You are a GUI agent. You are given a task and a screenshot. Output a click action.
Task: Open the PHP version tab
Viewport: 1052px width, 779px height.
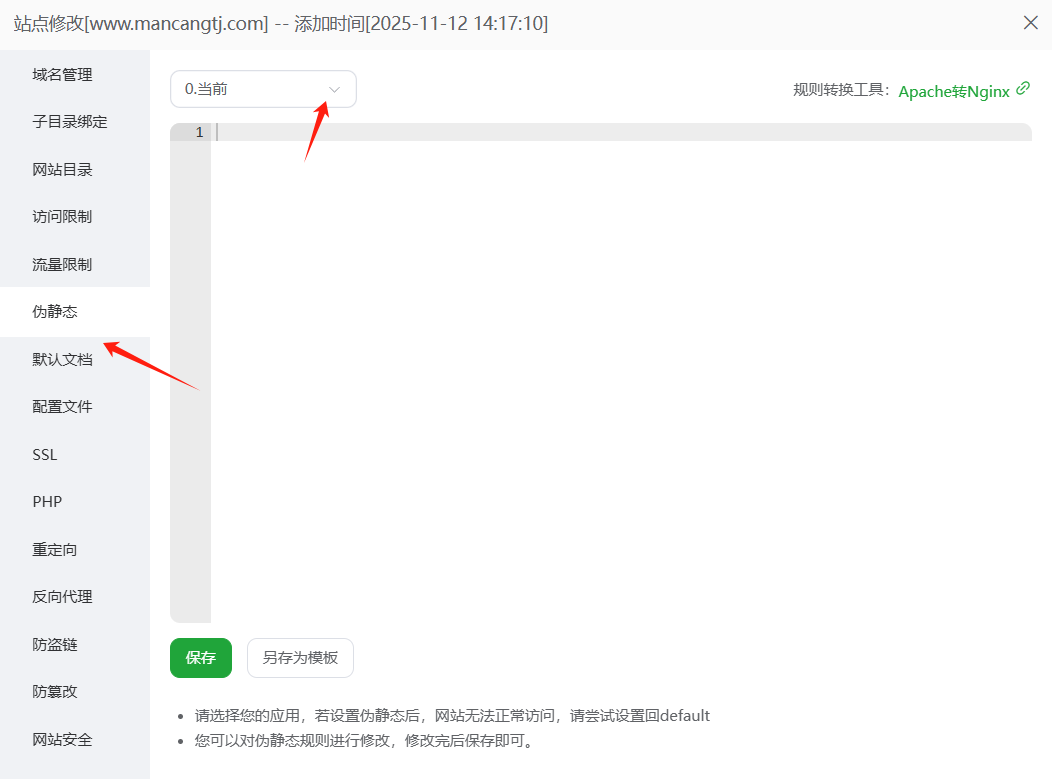[x=47, y=502]
